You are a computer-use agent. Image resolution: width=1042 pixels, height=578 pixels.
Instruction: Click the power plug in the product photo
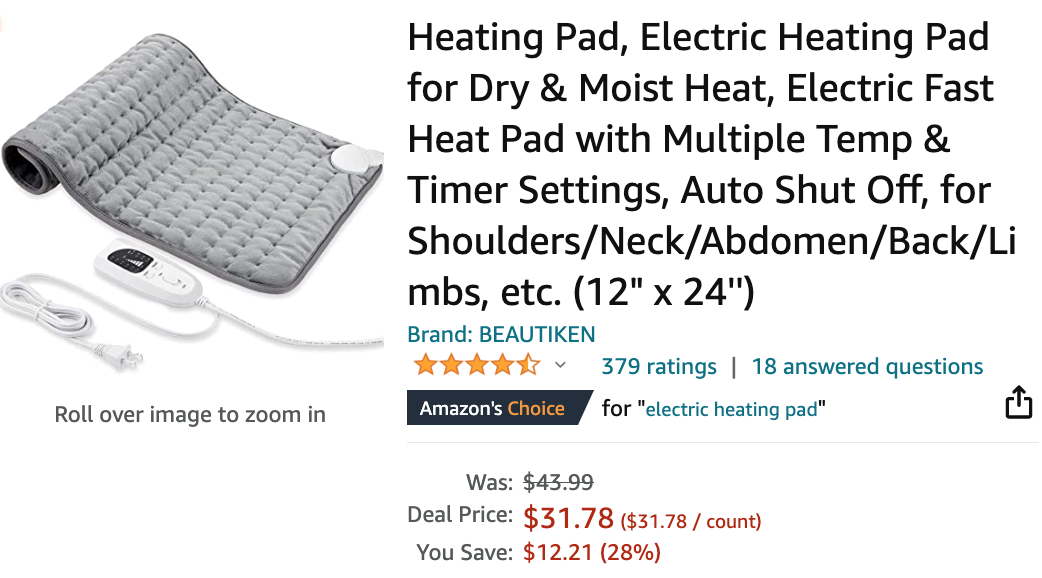(120, 355)
